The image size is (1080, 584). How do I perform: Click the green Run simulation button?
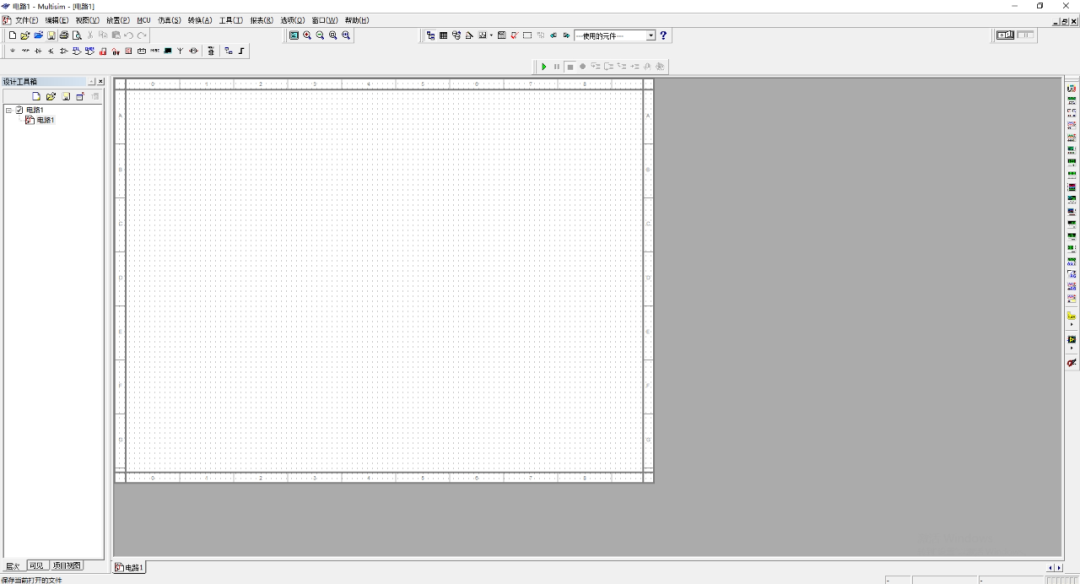point(544,66)
